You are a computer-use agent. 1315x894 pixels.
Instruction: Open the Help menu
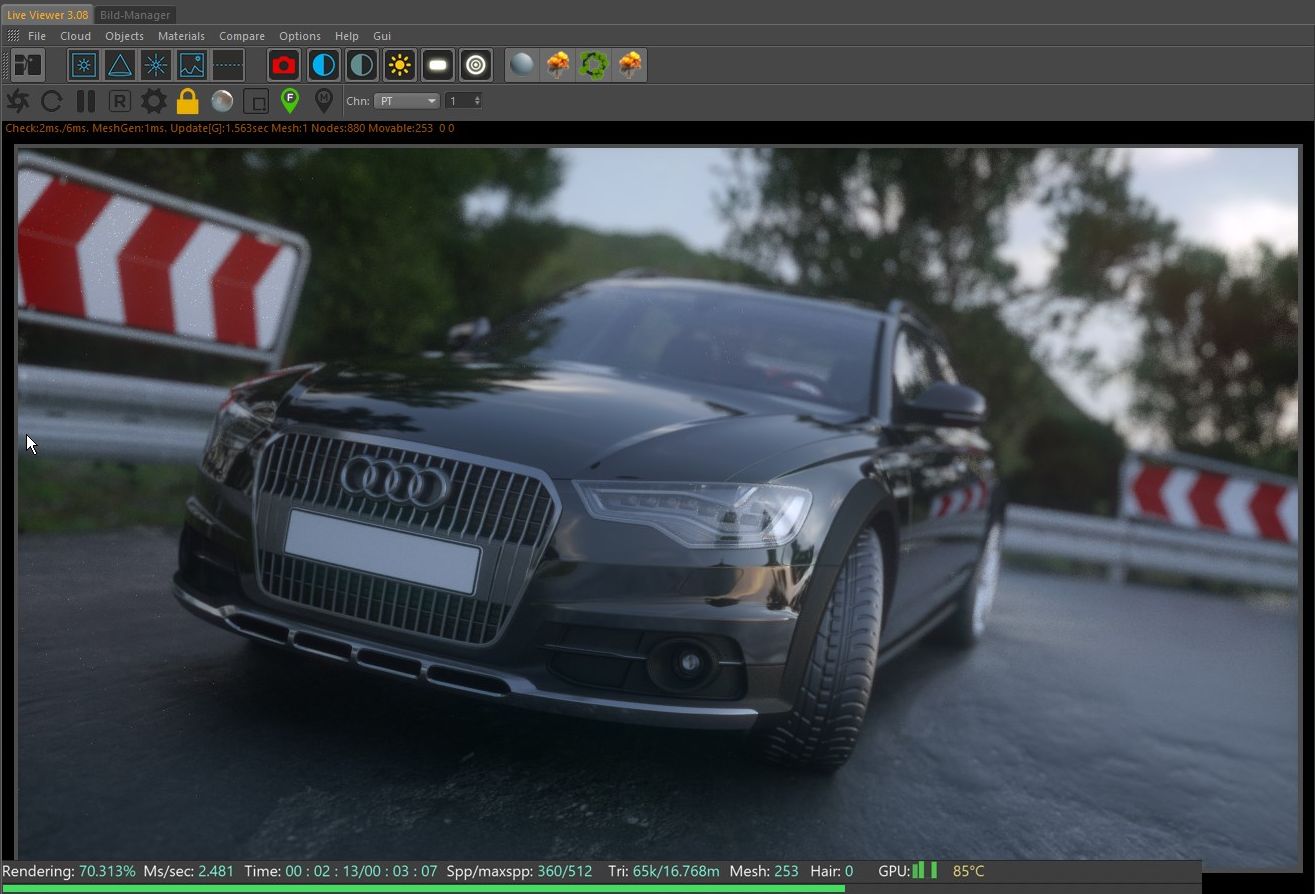346,36
